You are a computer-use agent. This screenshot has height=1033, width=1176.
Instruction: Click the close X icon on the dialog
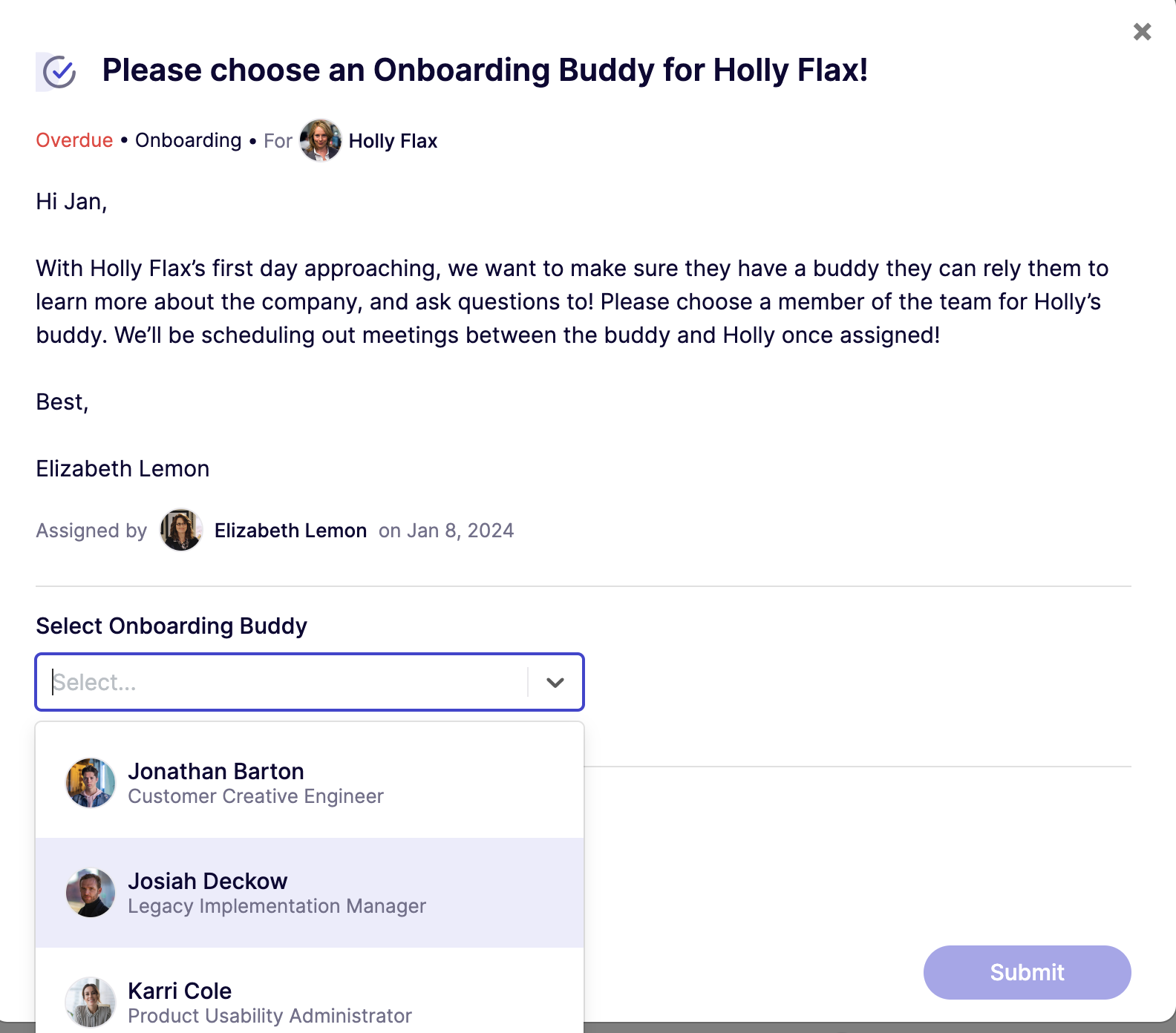coord(1140,32)
